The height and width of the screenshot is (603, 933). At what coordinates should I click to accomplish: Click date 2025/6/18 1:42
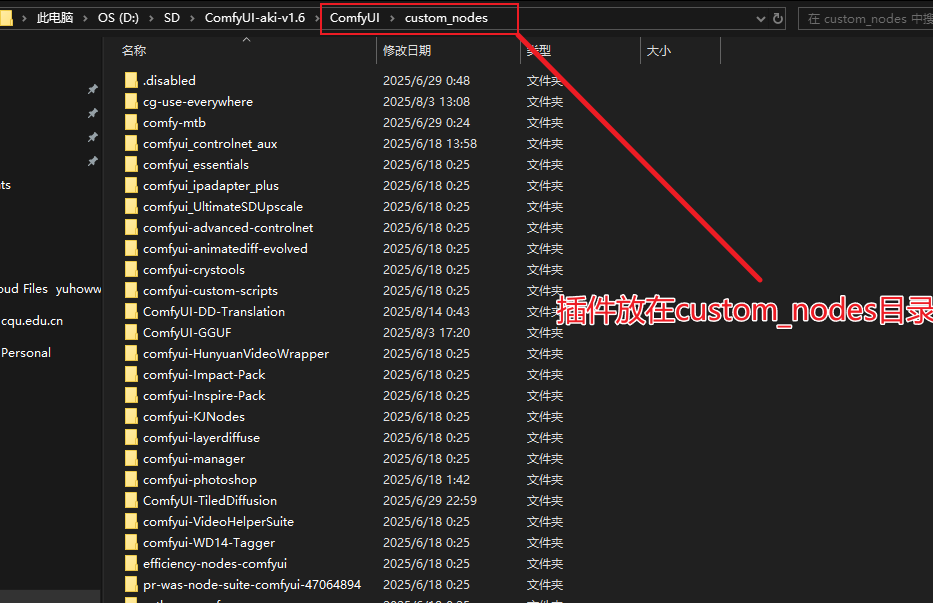coord(426,480)
